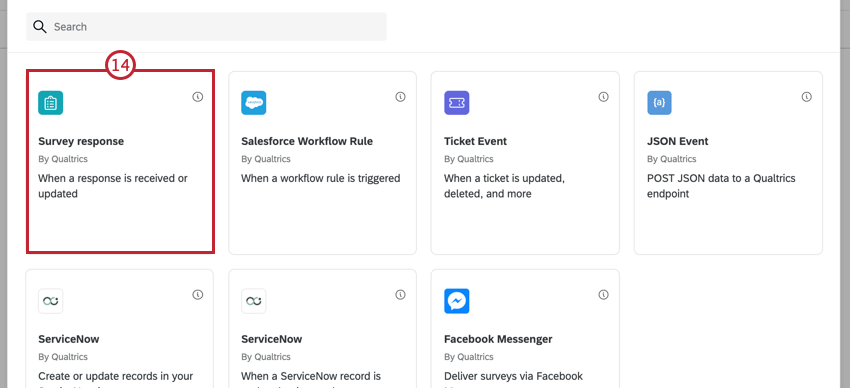Click ServiceNow icon above "When a ServiceNow record"
Screen dimensions: 850x388
coord(254,301)
